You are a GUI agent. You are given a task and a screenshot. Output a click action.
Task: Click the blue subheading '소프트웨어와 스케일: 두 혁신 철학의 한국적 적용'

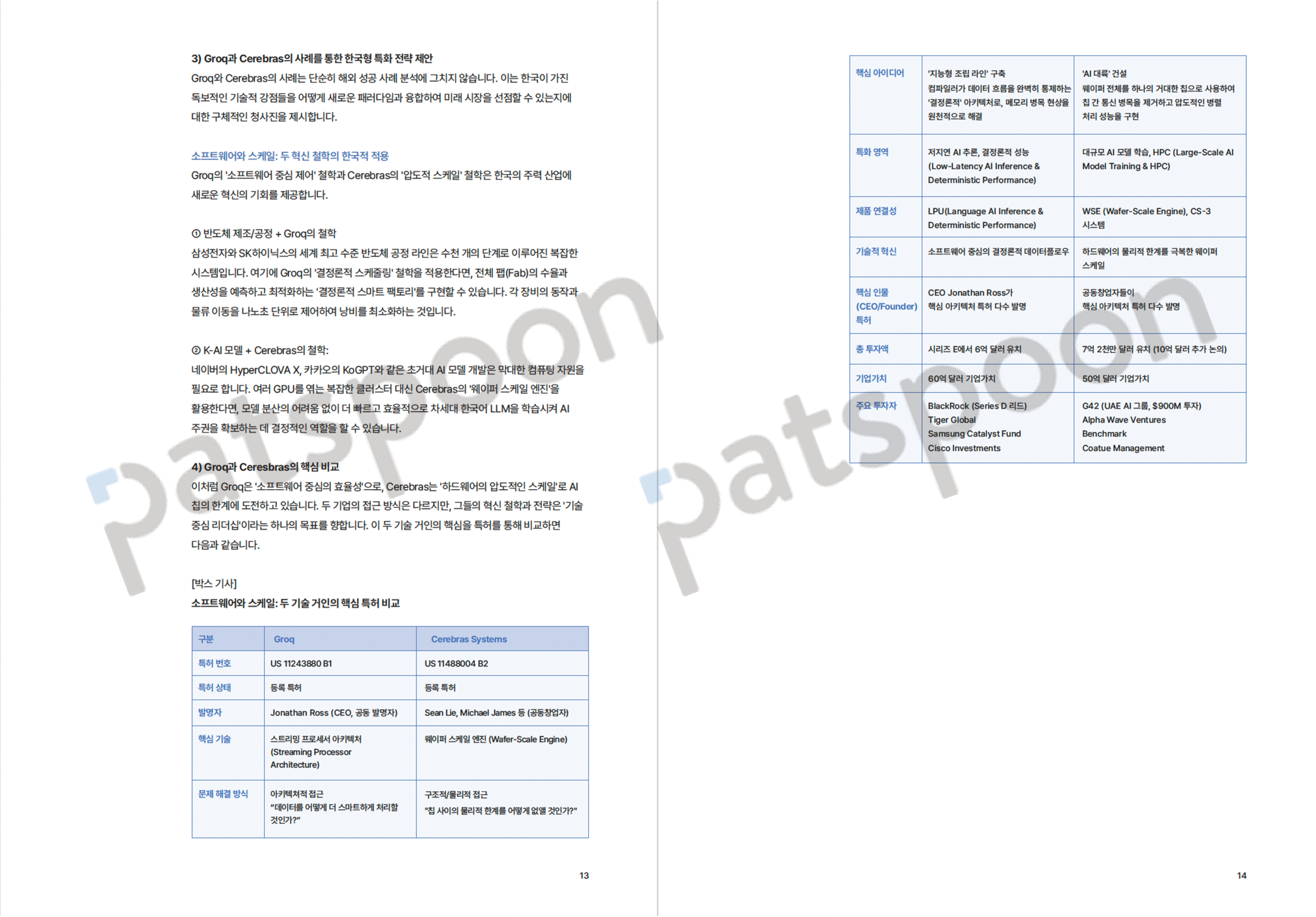[x=290, y=156]
